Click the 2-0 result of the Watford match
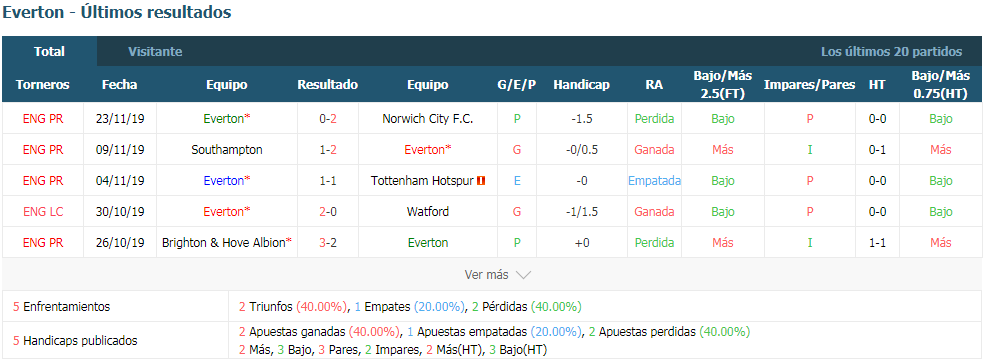The image size is (987, 363). (x=327, y=211)
